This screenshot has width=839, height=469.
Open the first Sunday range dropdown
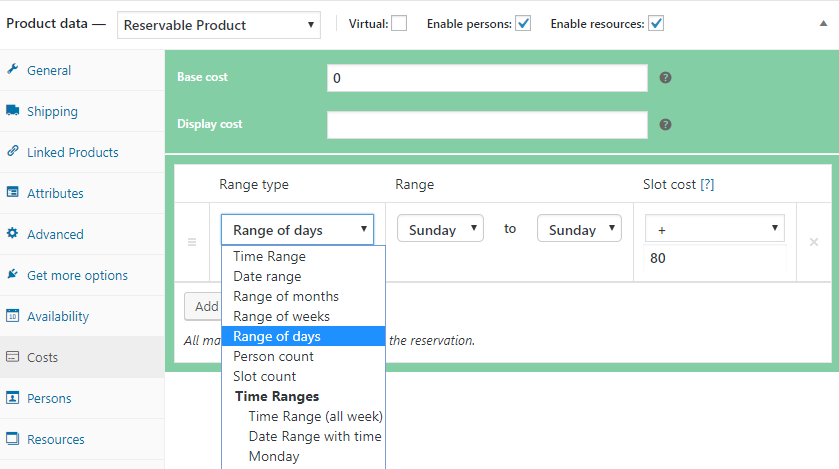440,229
